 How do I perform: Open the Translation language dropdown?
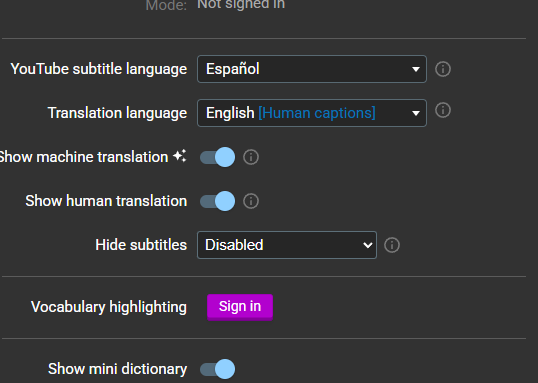[x=312, y=113]
